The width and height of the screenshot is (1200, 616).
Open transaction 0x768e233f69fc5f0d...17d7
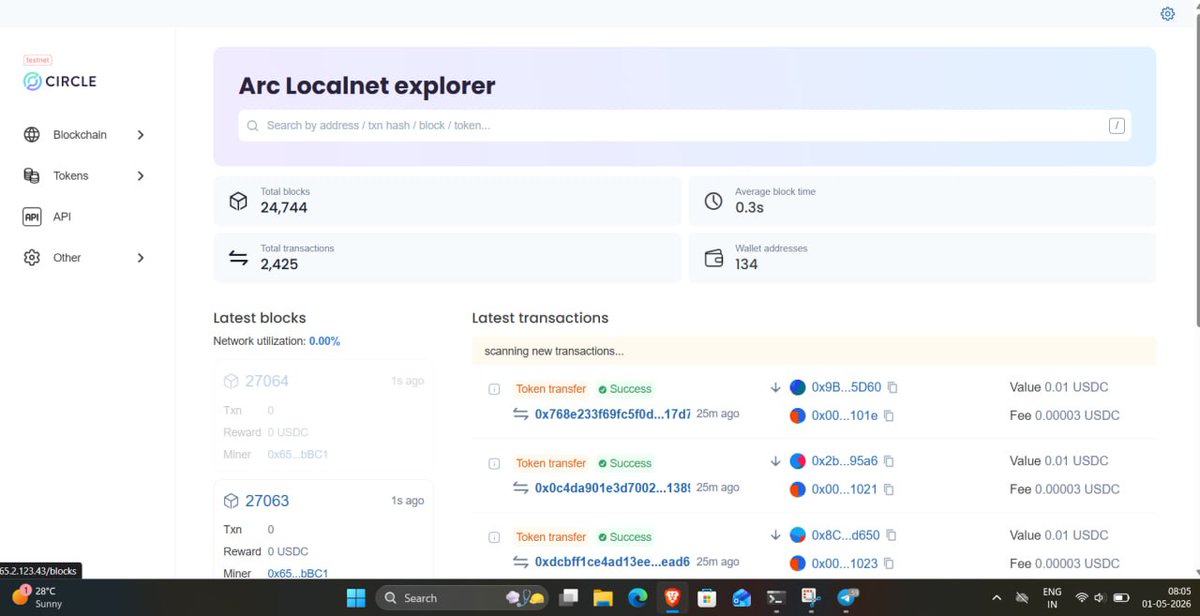pos(612,414)
